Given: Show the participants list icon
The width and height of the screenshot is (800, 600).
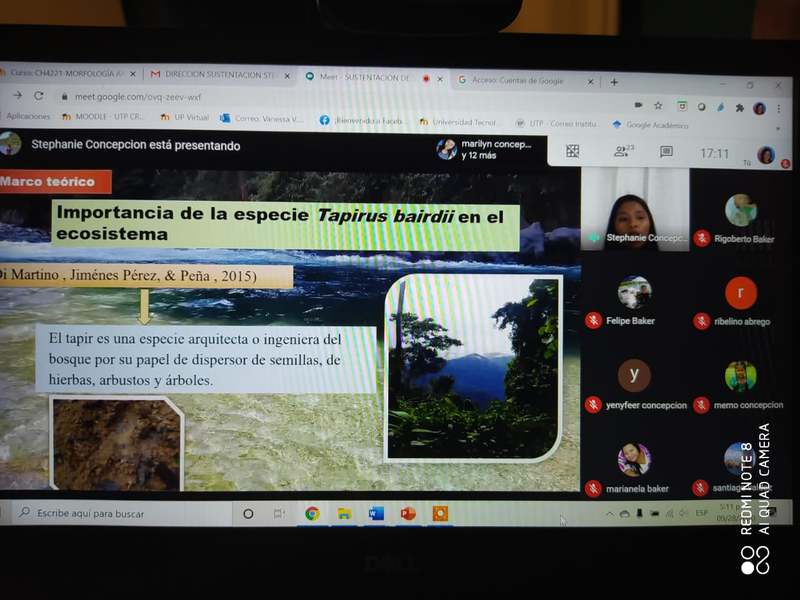Looking at the screenshot, I should click(x=623, y=152).
